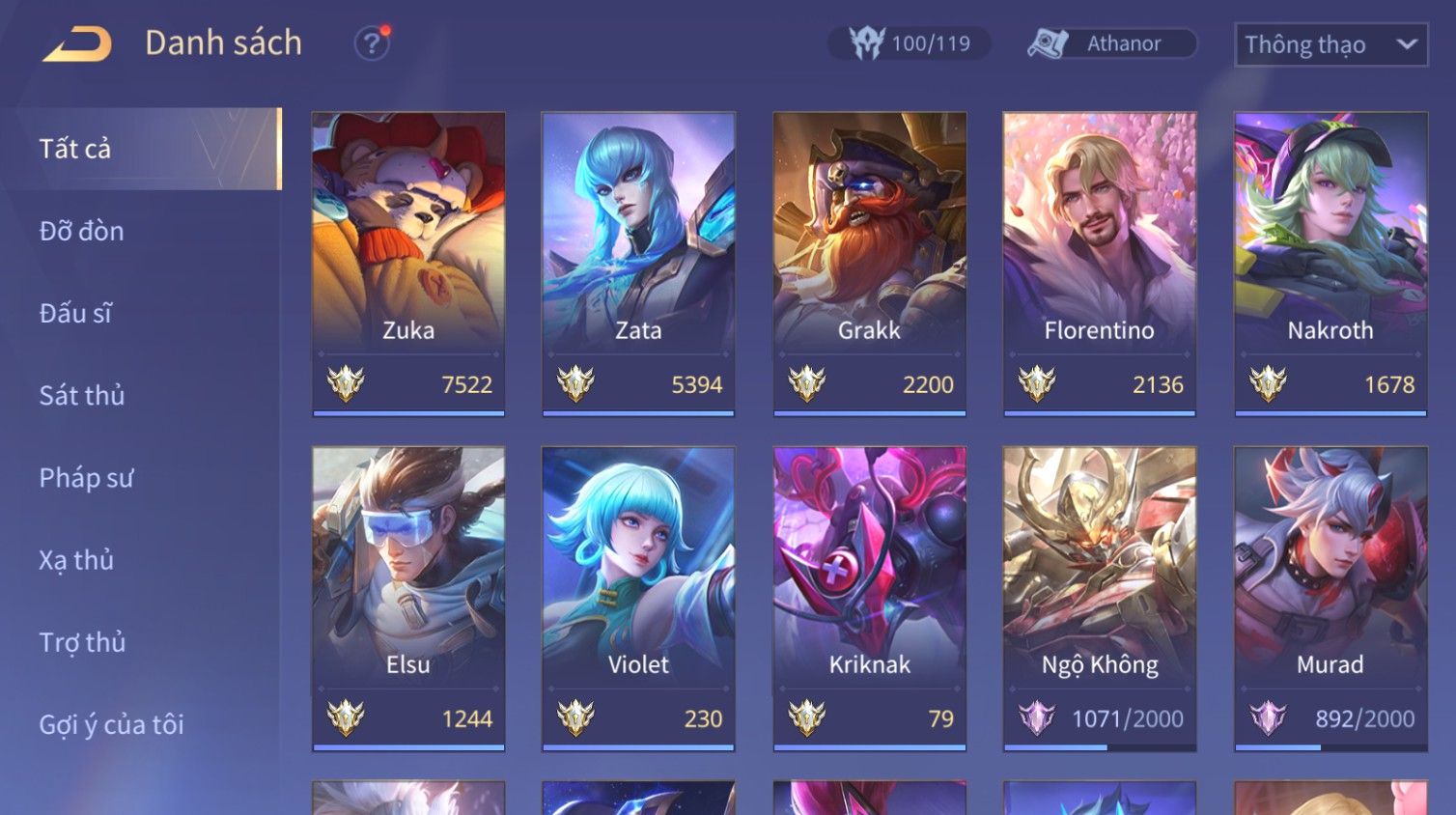Open Gợi ý của tôi tab
Screen dimensions: 1456x815
tap(111, 725)
